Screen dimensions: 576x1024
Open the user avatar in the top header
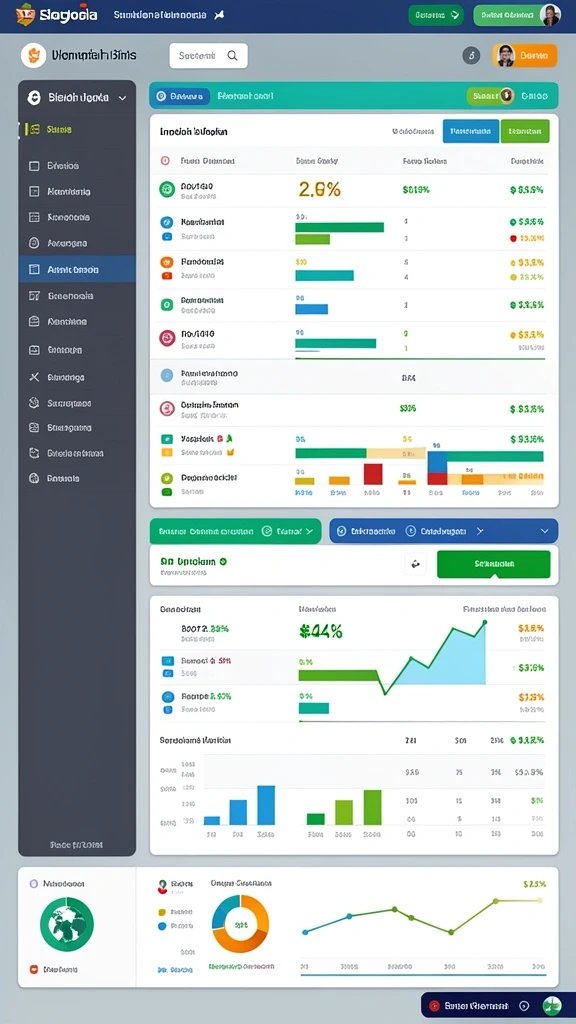pyautogui.click(x=551, y=14)
